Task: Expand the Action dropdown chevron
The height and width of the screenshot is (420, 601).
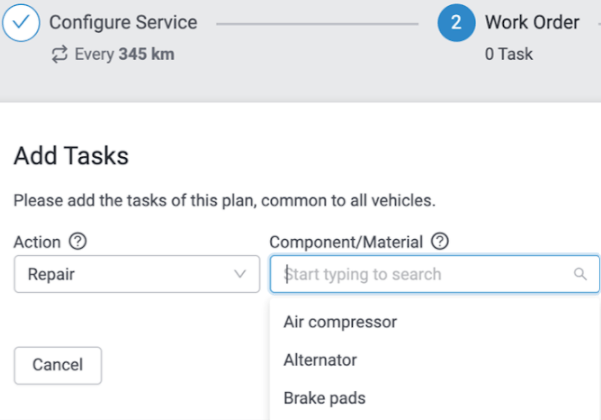Action: click(240, 274)
